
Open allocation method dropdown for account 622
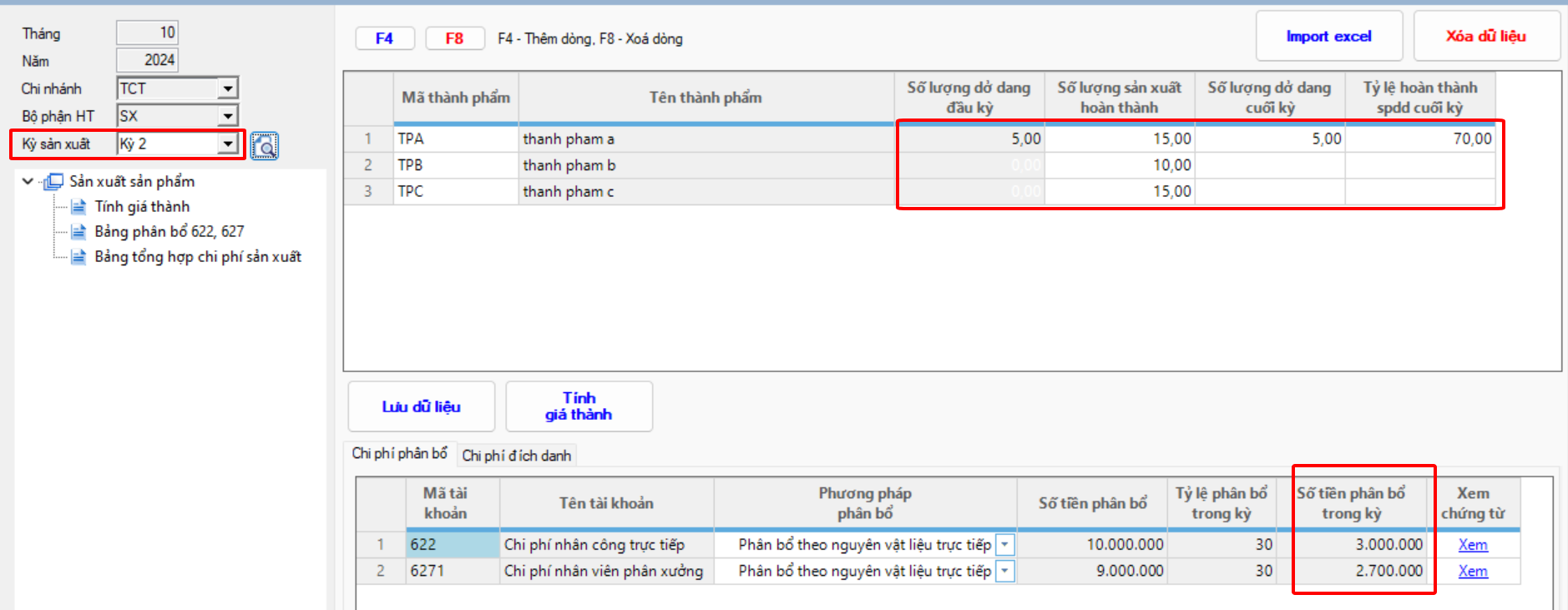(1005, 545)
